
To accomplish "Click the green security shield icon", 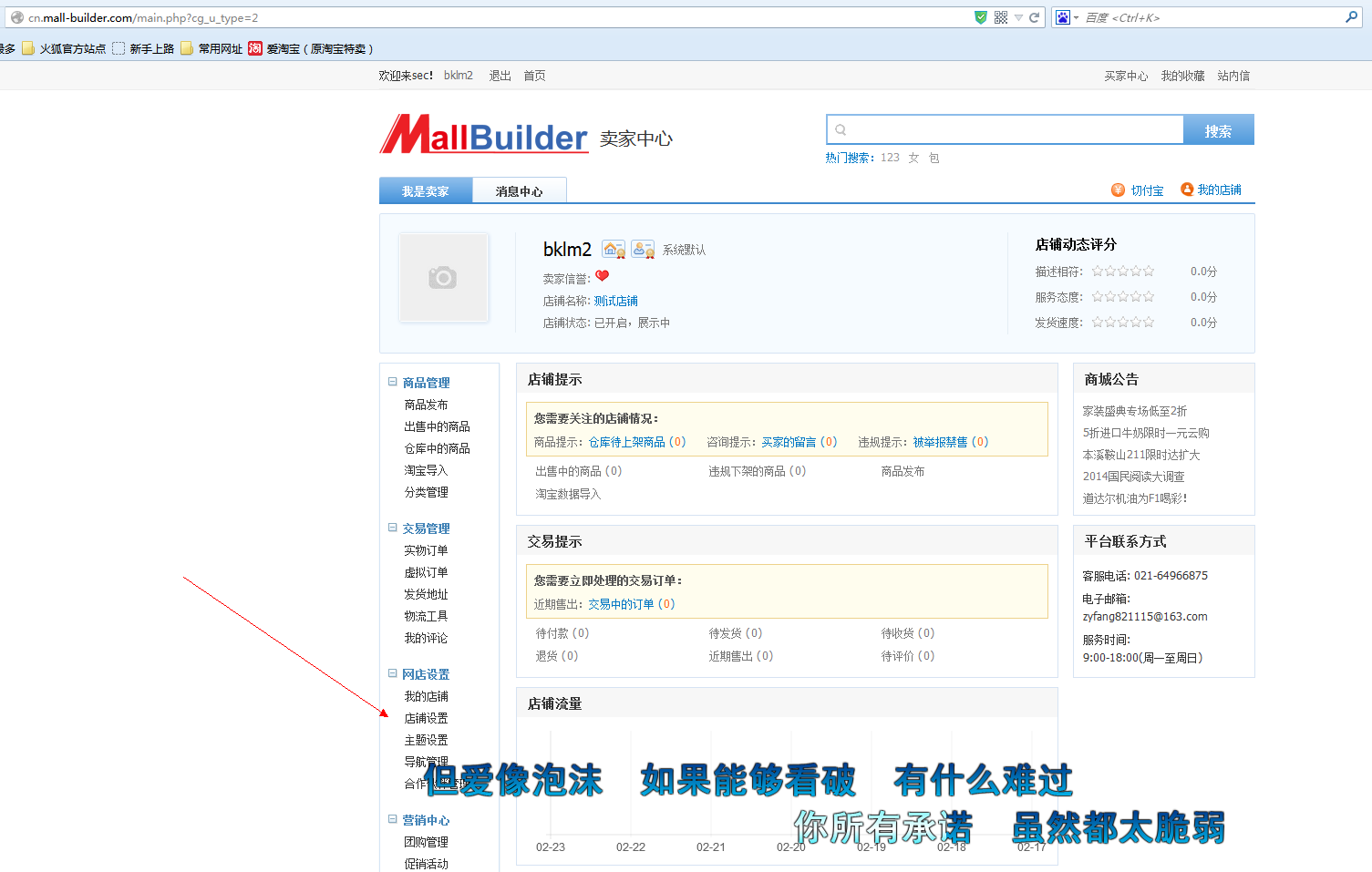I will (x=981, y=17).
